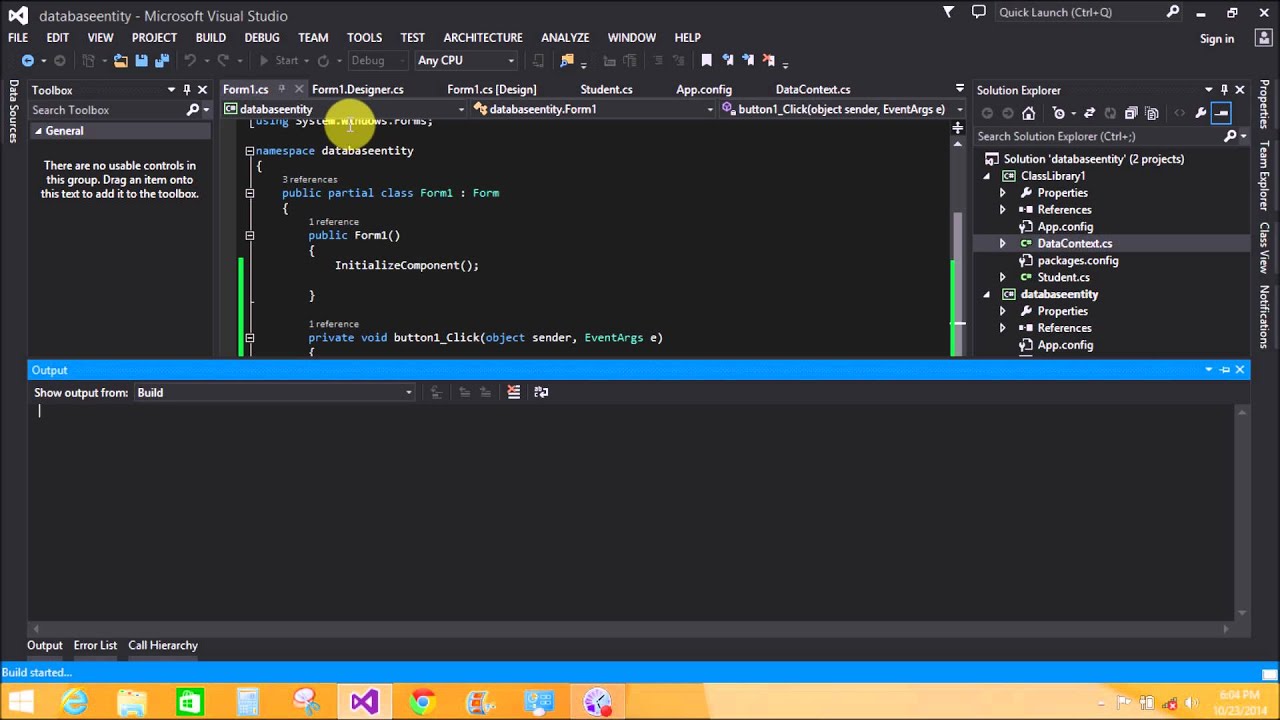Open Properties wrench icon in Solution Explorer
Viewport: 1280px width, 720px height.
pyautogui.click(x=1200, y=113)
